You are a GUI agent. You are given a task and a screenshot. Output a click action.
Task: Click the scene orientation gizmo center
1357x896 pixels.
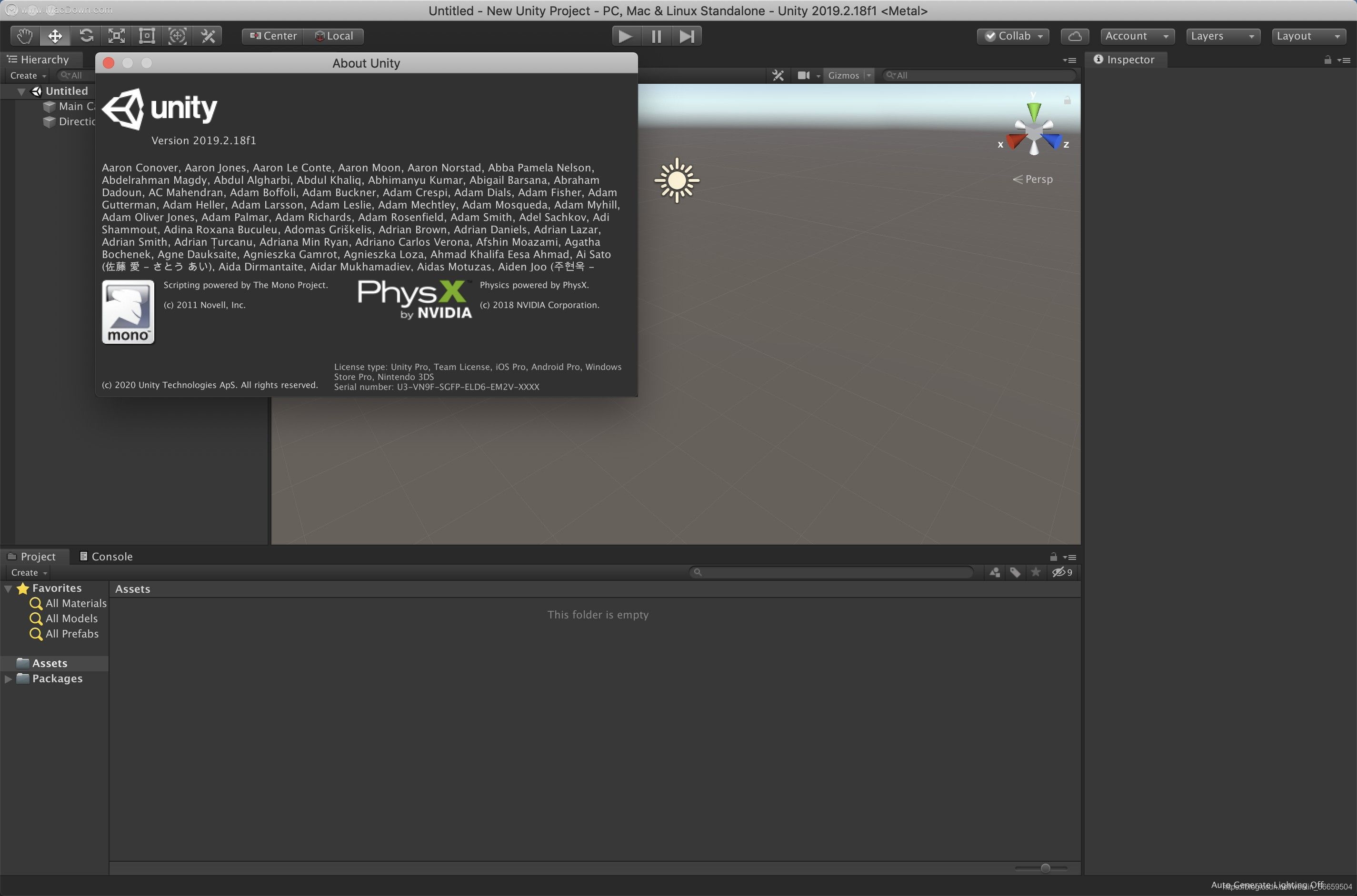point(1034,133)
